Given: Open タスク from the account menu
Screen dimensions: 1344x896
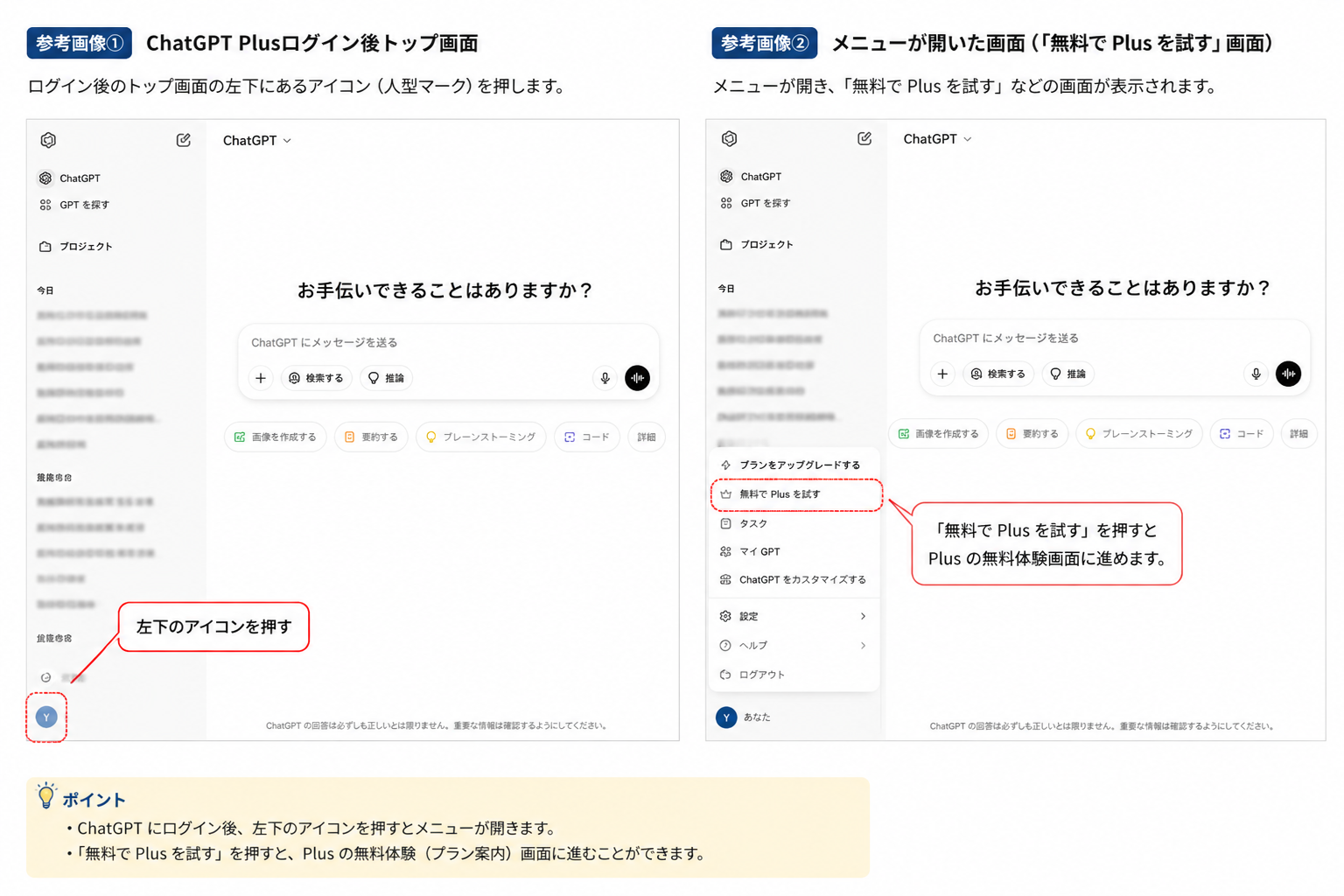Looking at the screenshot, I should click(793, 523).
